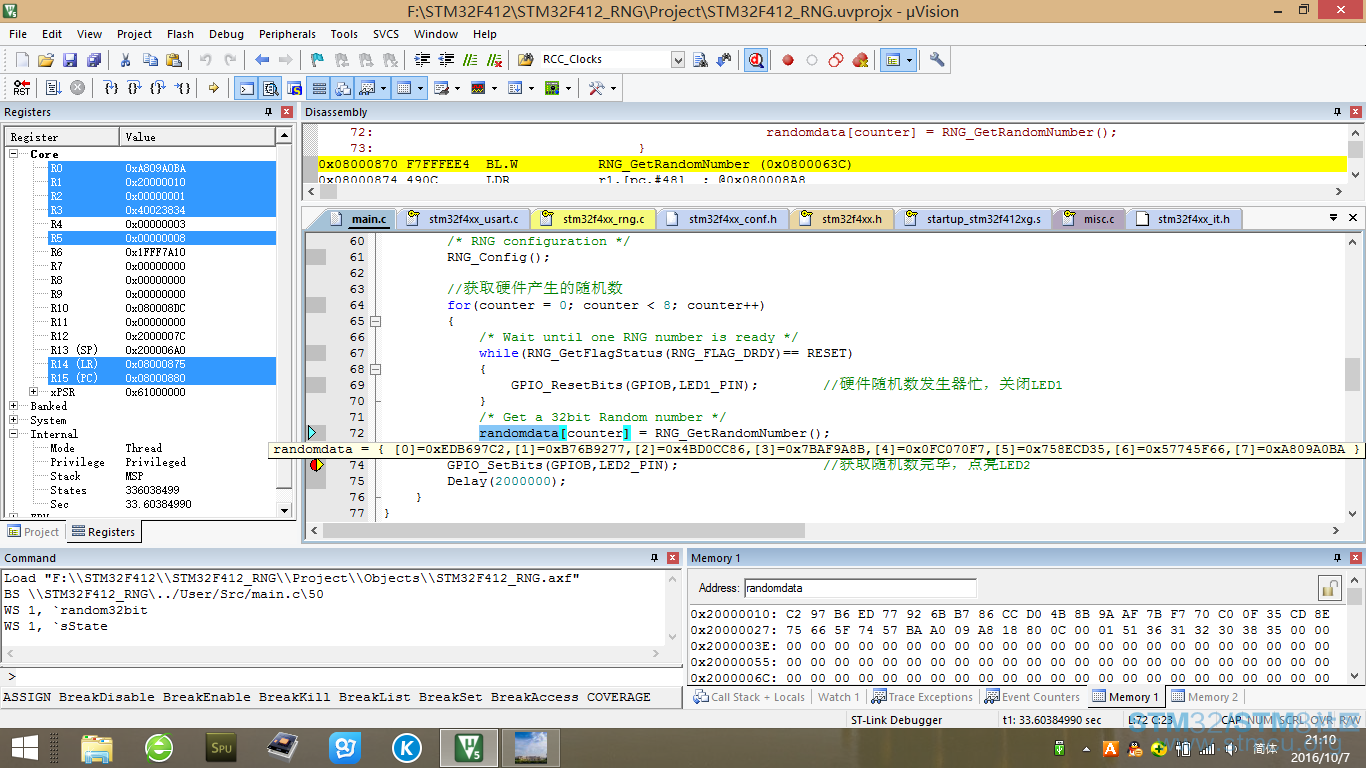Collapse the code block at line 65
The width and height of the screenshot is (1366, 768).
pyautogui.click(x=376, y=321)
